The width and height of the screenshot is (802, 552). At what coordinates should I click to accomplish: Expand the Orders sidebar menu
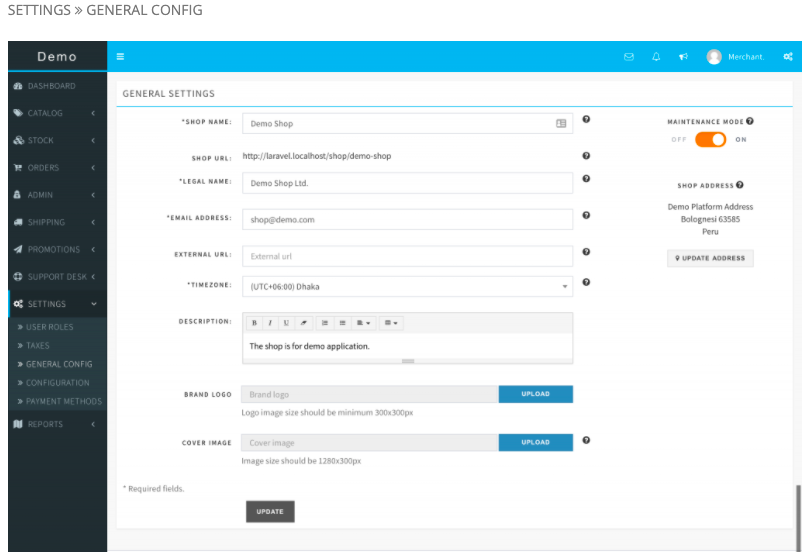pos(57,168)
